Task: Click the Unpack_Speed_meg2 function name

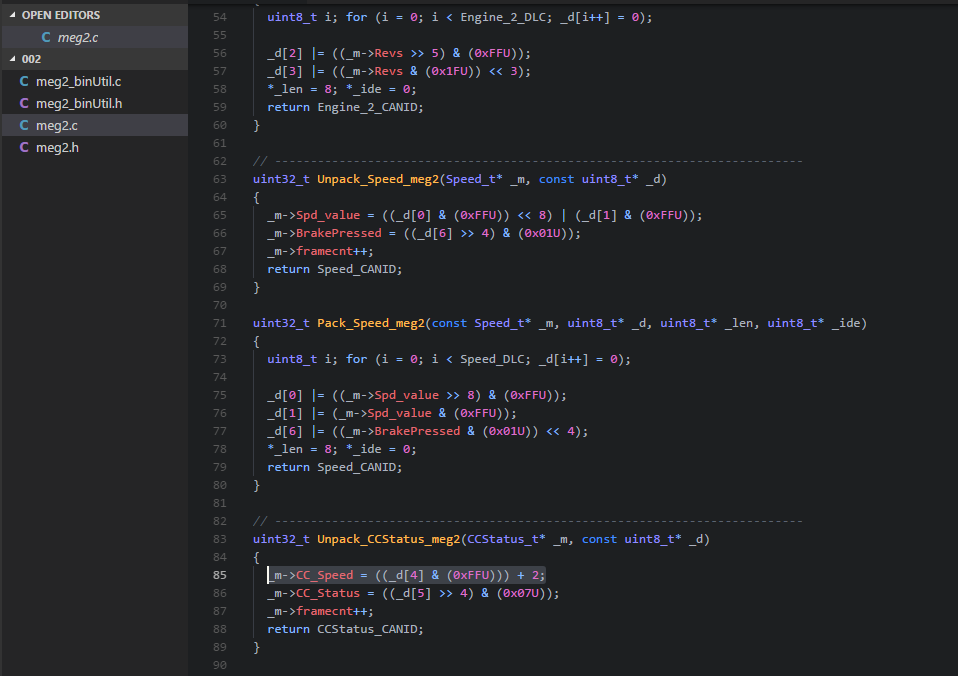Action: 378,179
